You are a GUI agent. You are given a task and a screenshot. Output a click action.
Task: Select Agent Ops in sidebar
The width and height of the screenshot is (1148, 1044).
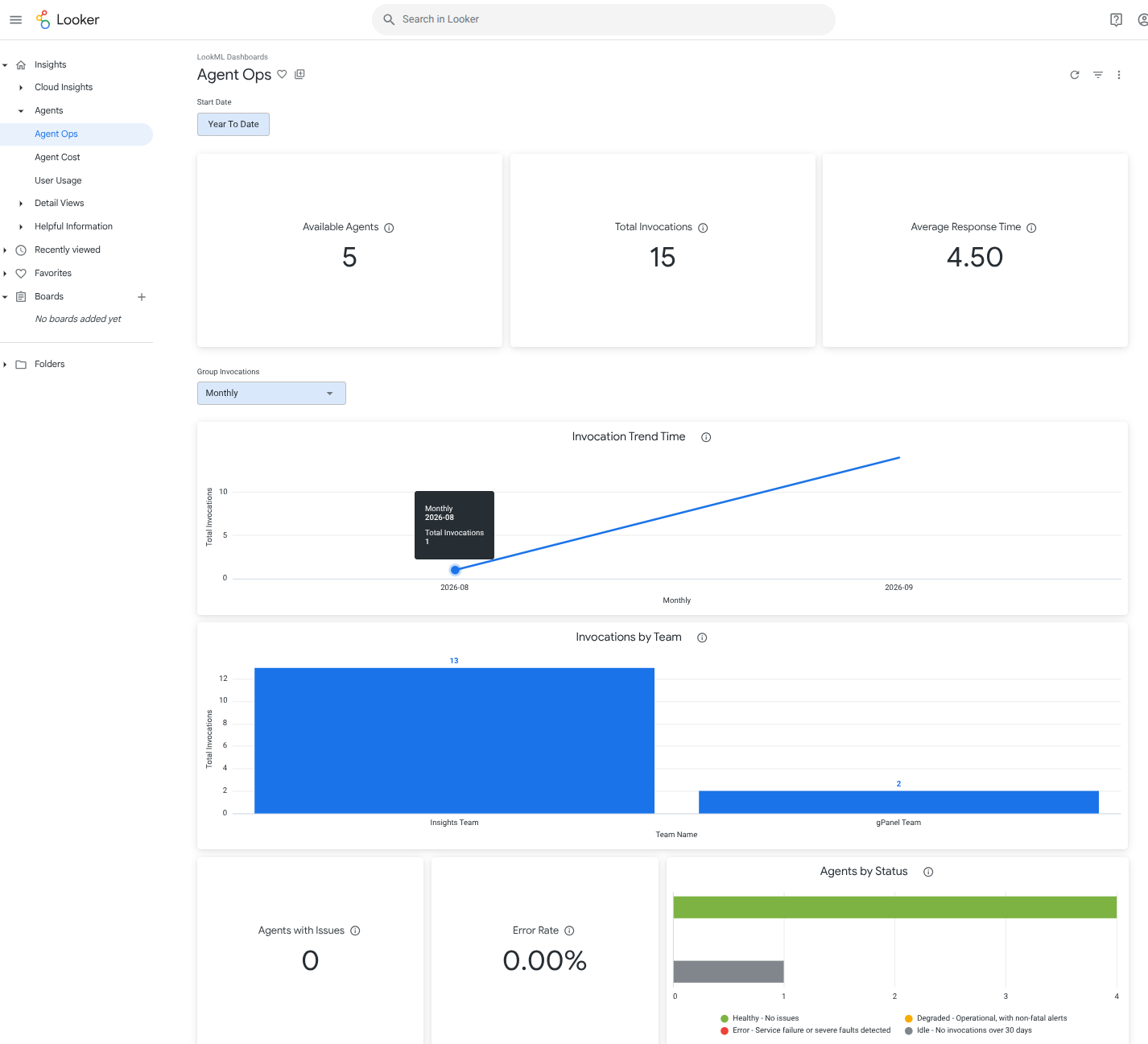[x=76, y=134]
